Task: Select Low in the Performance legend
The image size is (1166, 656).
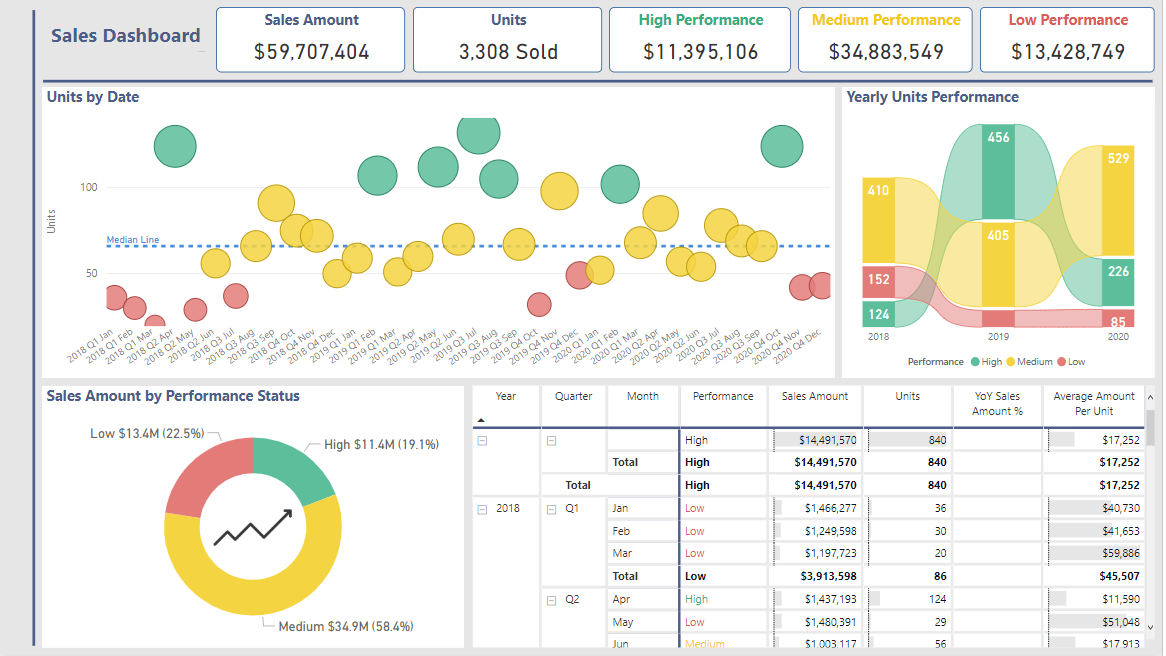Action: click(x=1071, y=361)
